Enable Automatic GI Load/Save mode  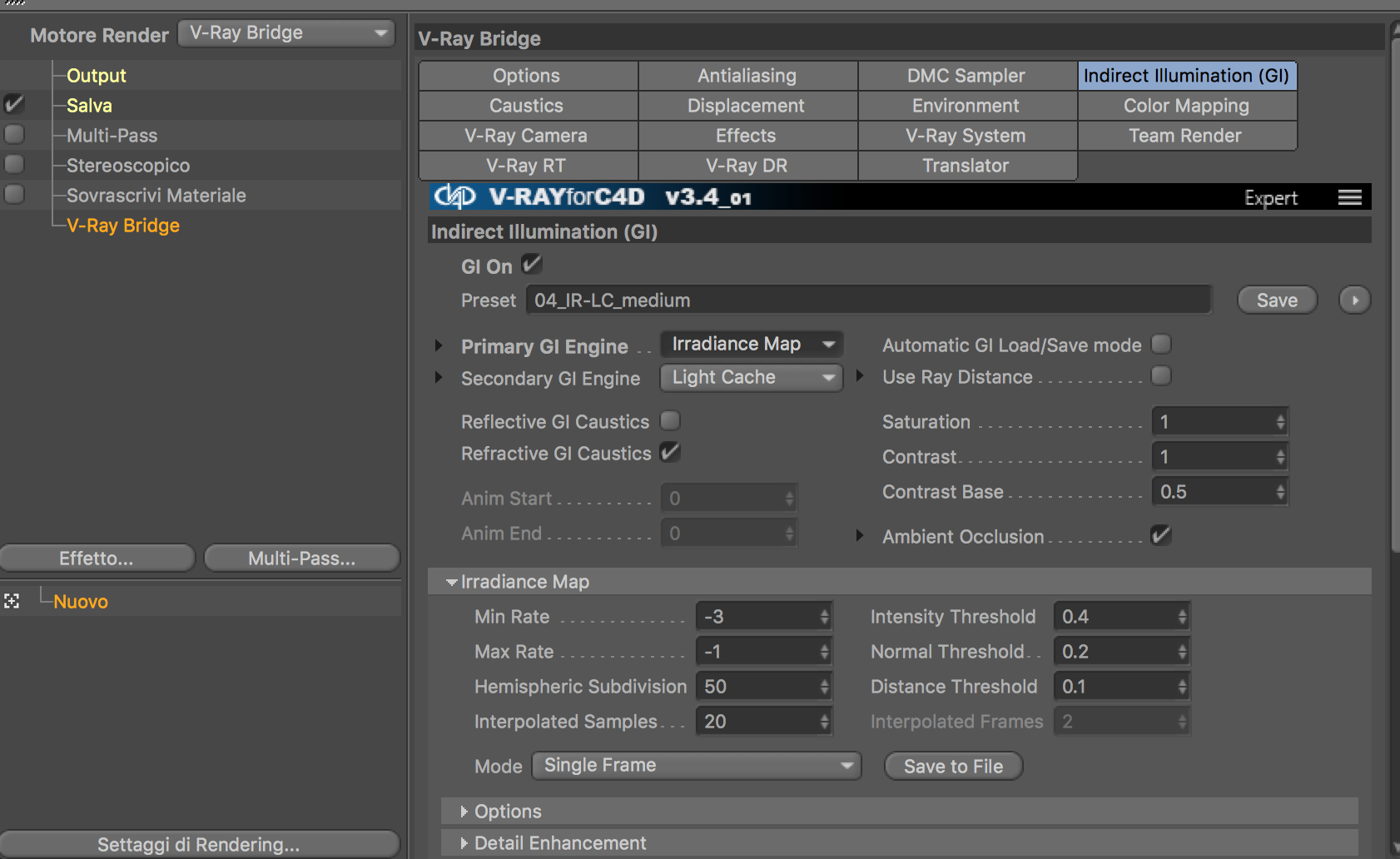[x=1161, y=344]
